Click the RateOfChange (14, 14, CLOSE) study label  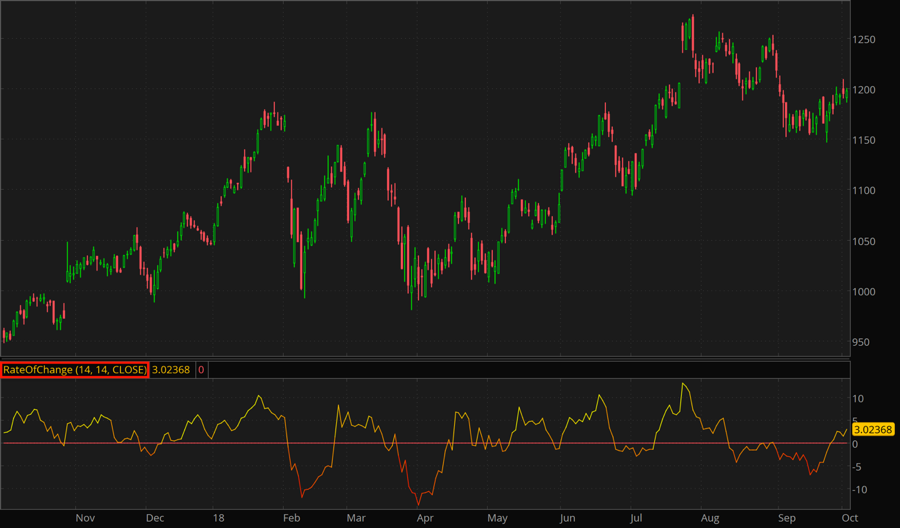click(x=75, y=370)
